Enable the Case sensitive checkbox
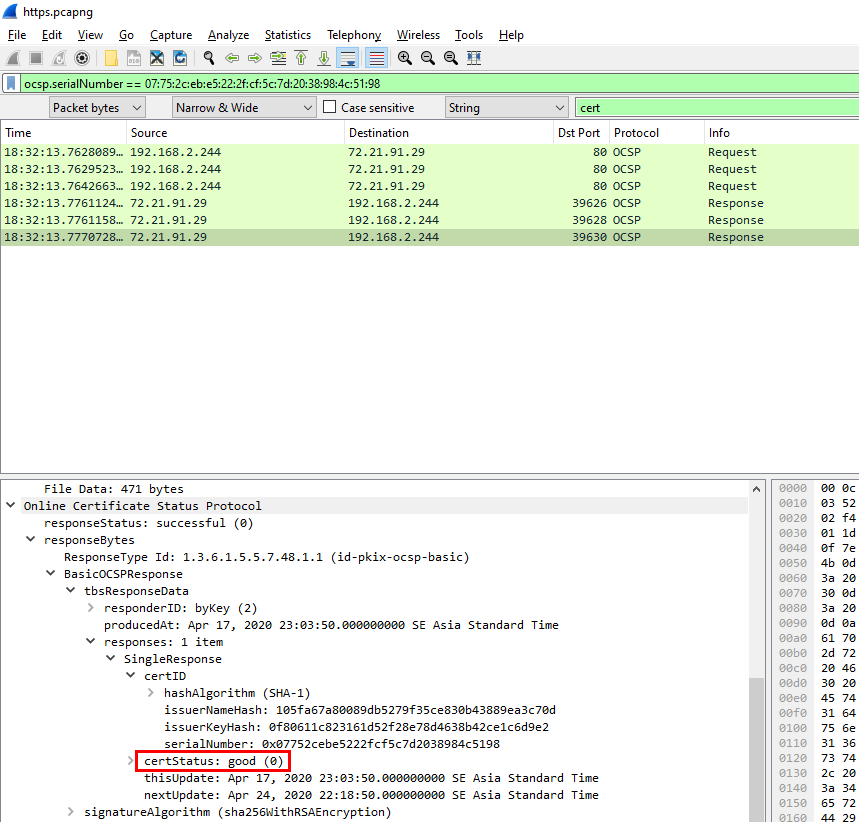This screenshot has height=822, width=859. click(330, 108)
